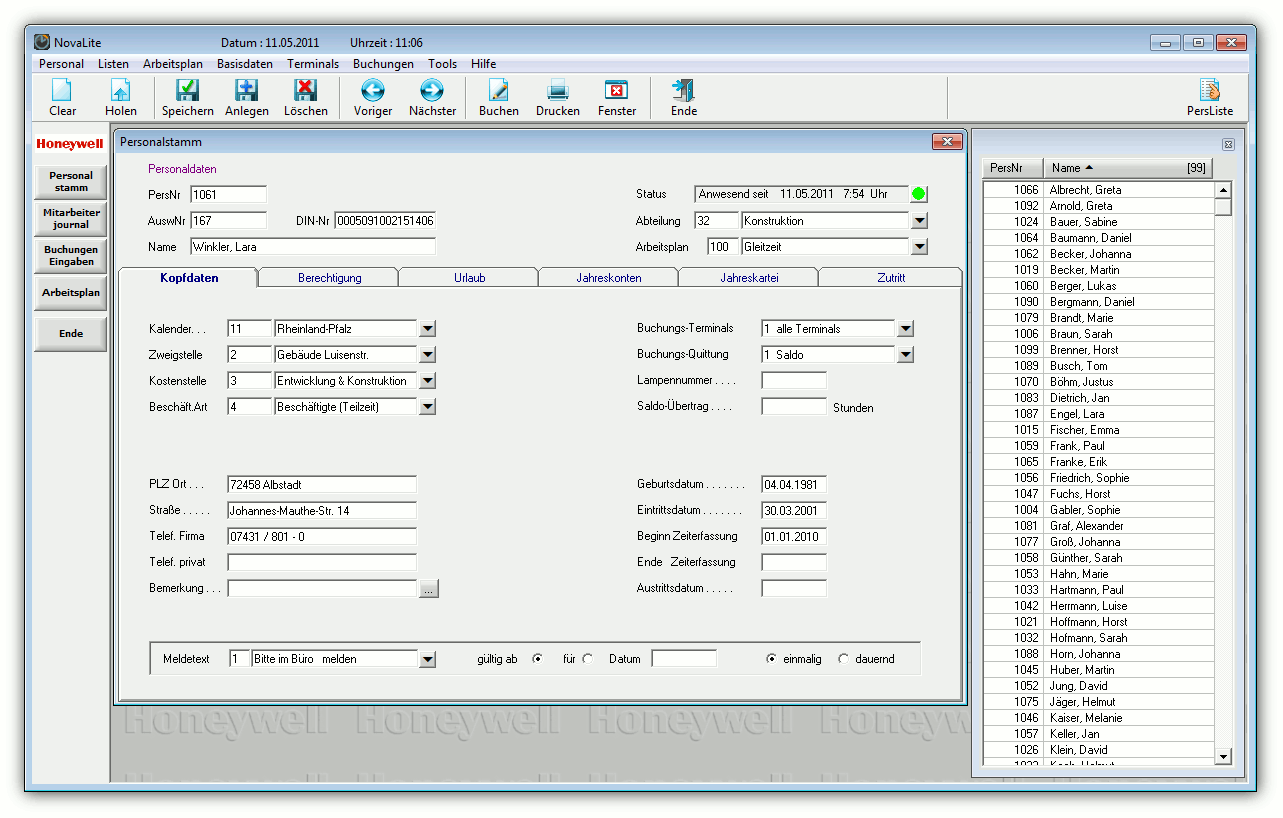Open the Terminals menu
This screenshot has height=818, width=1283.
point(313,64)
